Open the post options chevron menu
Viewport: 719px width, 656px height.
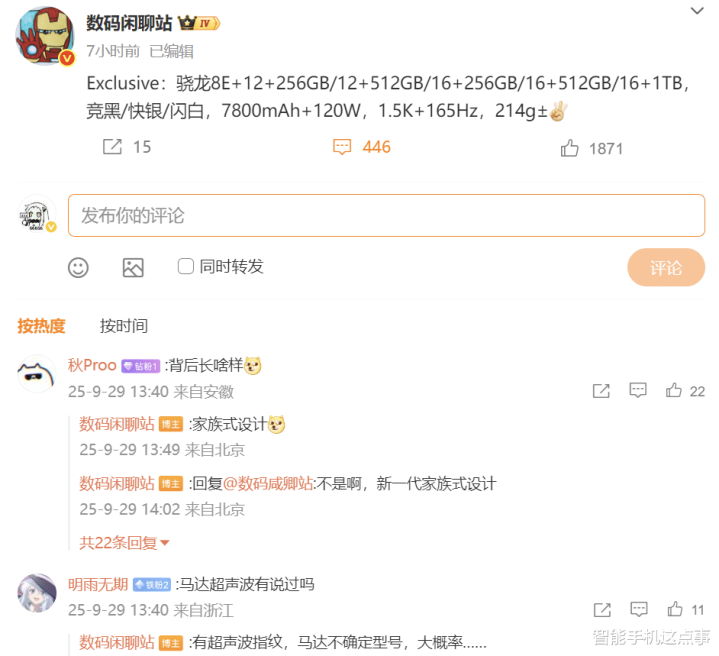point(697,10)
